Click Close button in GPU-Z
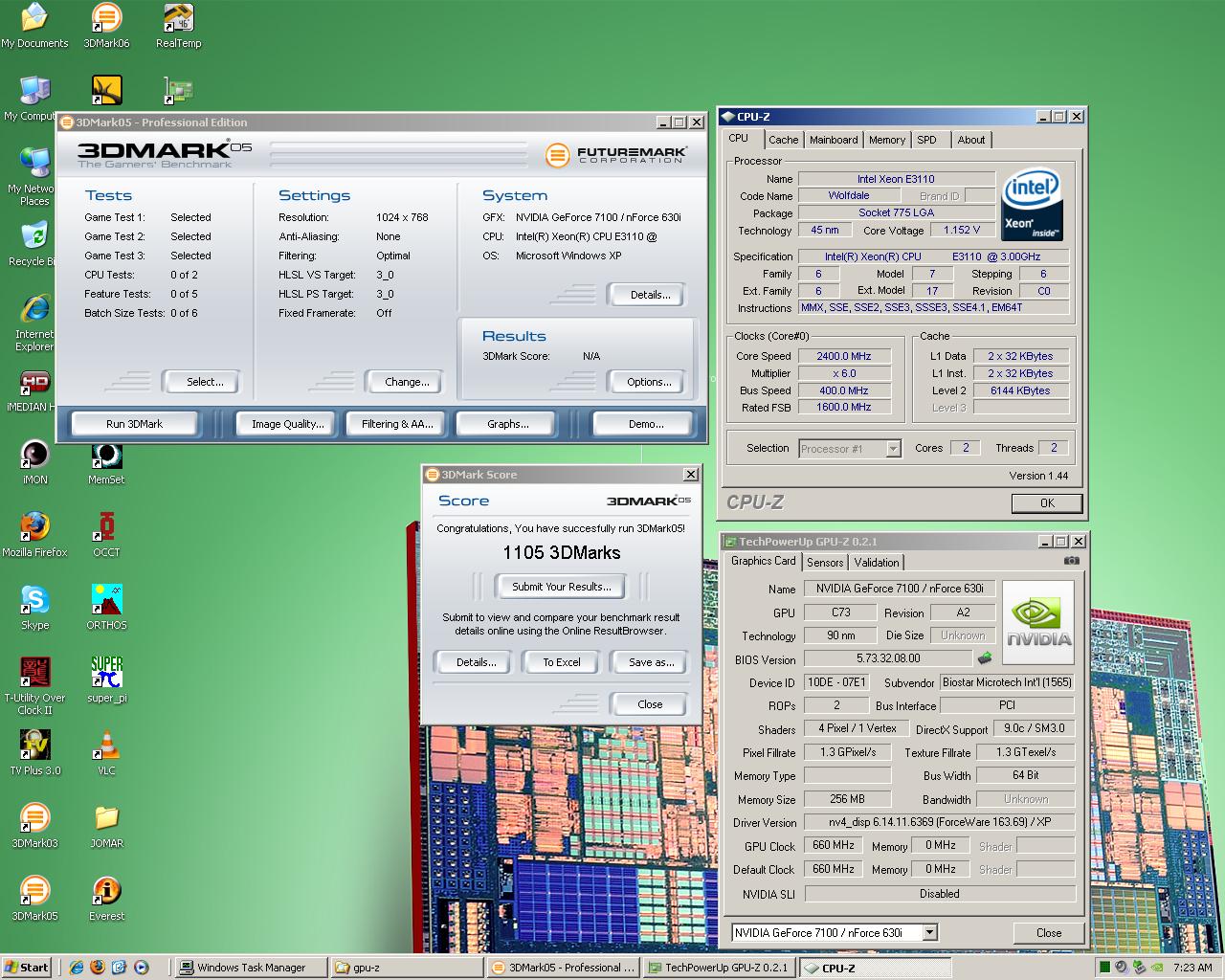This screenshot has height=980, width=1225. (x=1048, y=933)
